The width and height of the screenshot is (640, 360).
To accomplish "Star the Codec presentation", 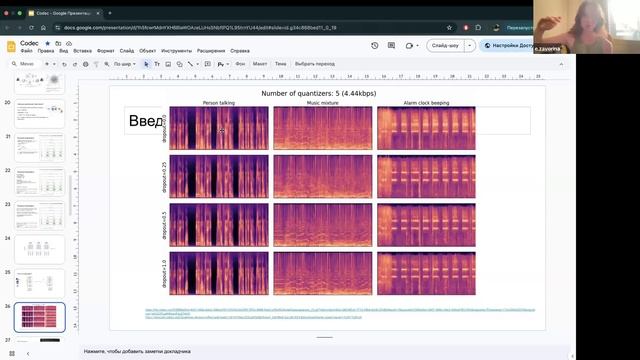I will (47, 43).
